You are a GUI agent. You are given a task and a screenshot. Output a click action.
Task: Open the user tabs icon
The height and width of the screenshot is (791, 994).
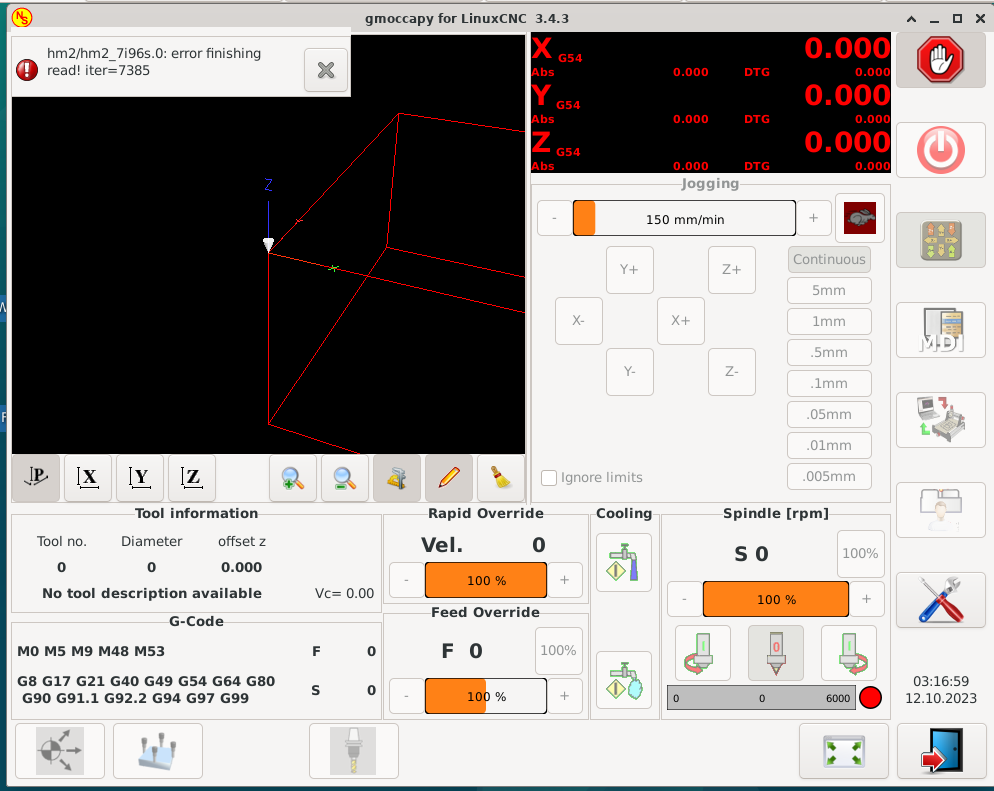[941, 510]
